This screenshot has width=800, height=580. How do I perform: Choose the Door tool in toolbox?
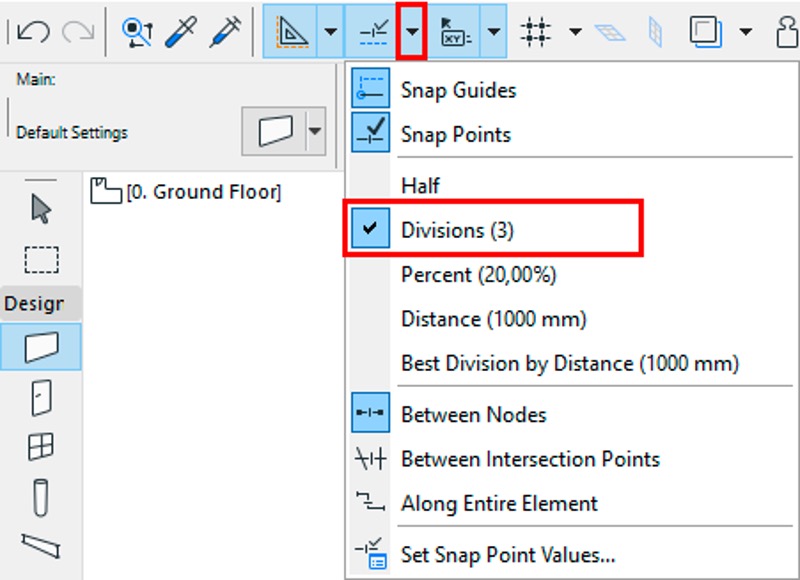[41, 398]
